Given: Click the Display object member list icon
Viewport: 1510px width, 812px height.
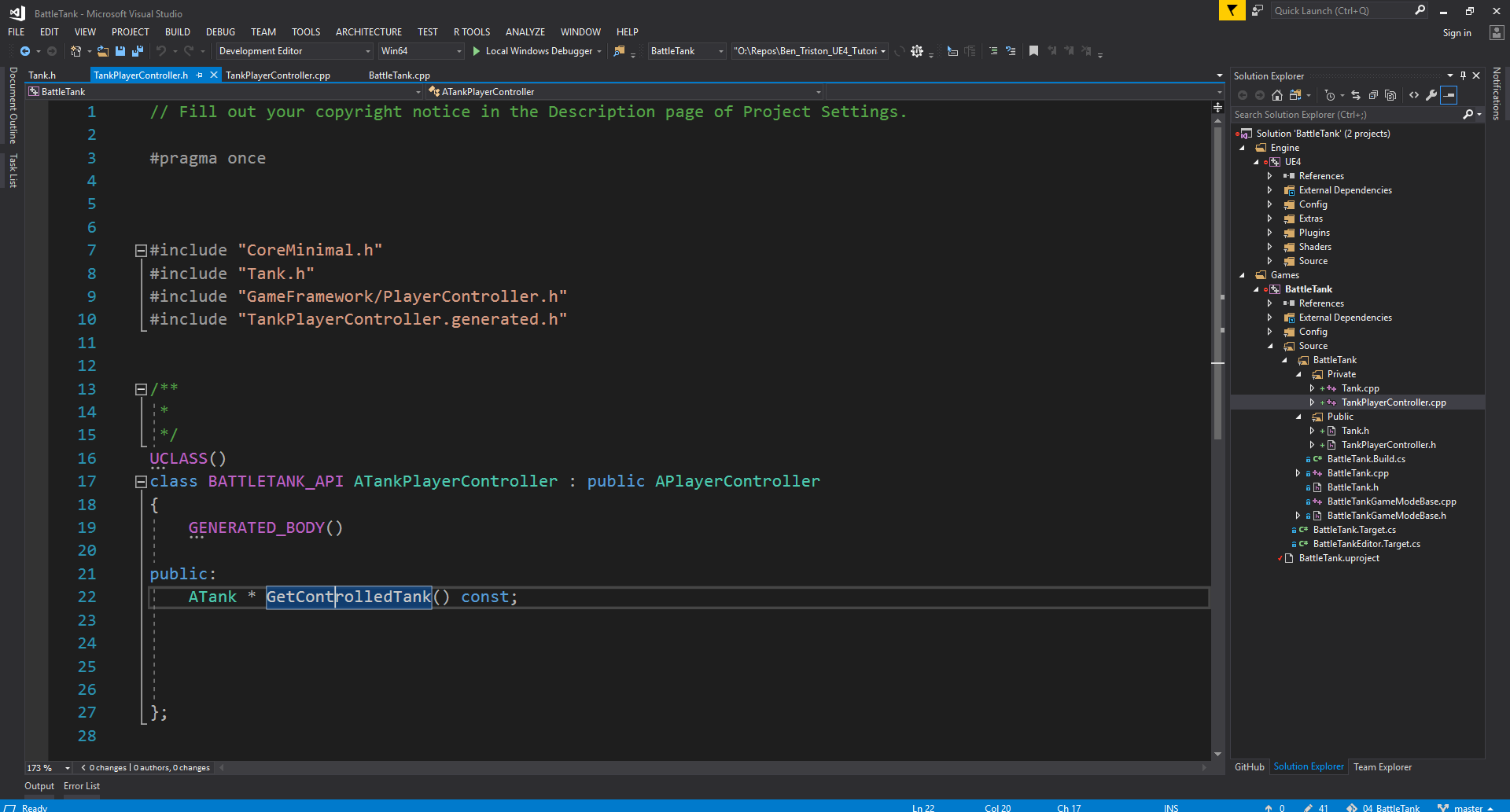Looking at the screenshot, I should click(x=952, y=51).
